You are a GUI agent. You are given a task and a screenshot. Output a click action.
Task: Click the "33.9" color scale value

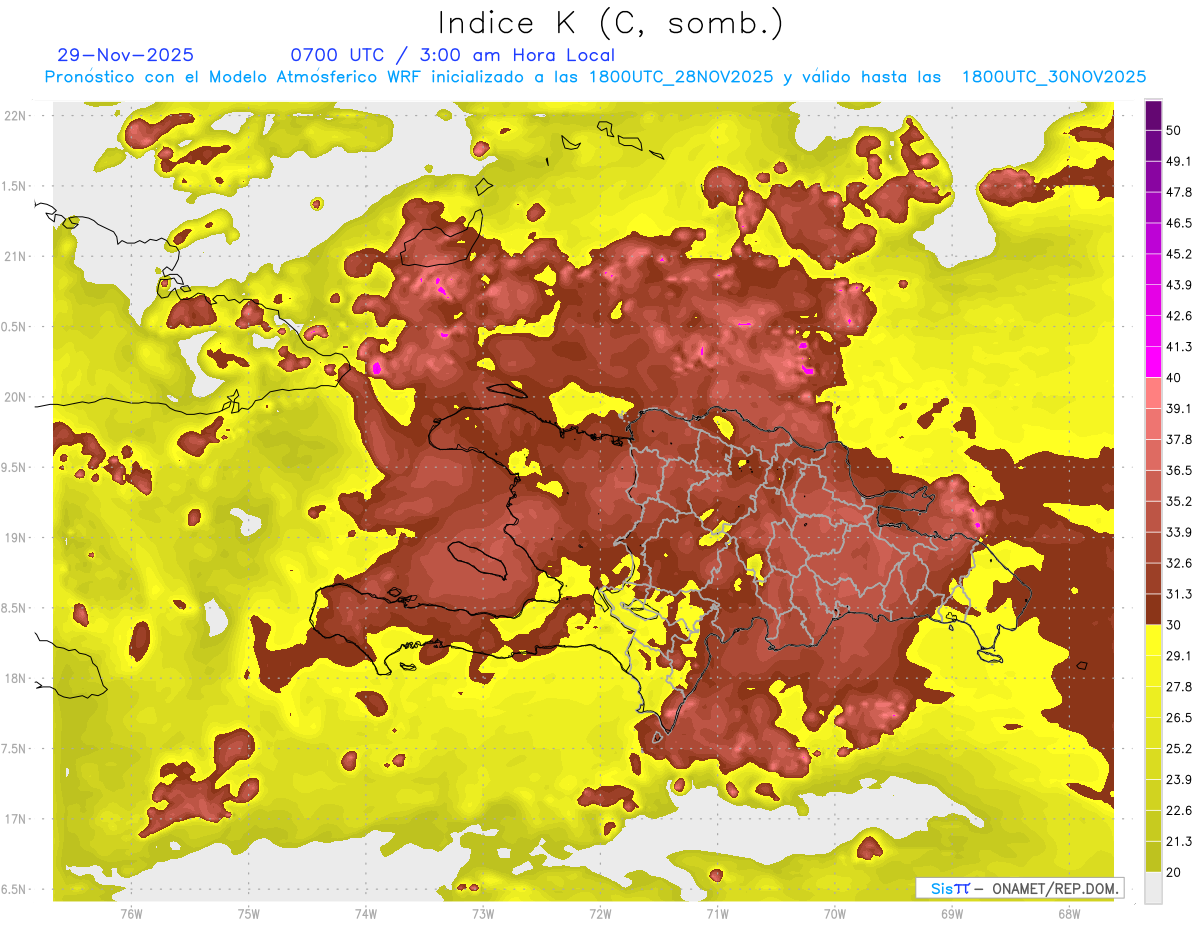pyautogui.click(x=1178, y=532)
